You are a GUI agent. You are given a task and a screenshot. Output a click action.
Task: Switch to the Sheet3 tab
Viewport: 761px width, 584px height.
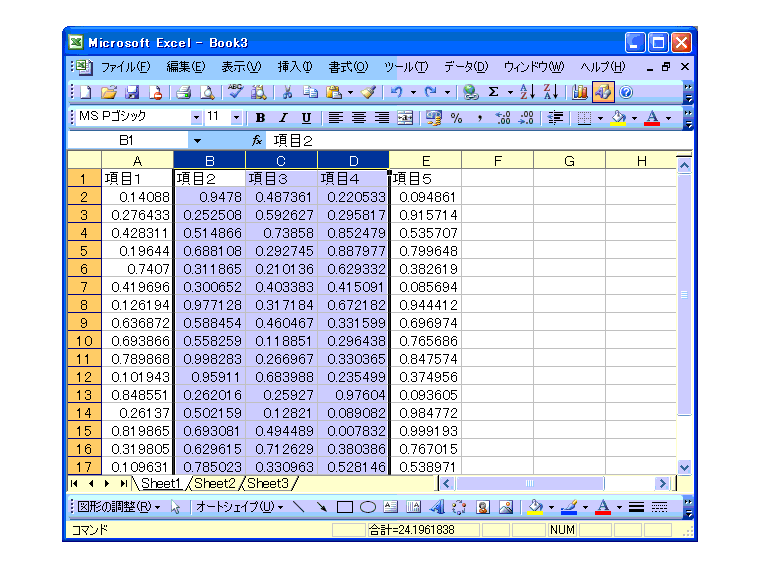click(268, 484)
